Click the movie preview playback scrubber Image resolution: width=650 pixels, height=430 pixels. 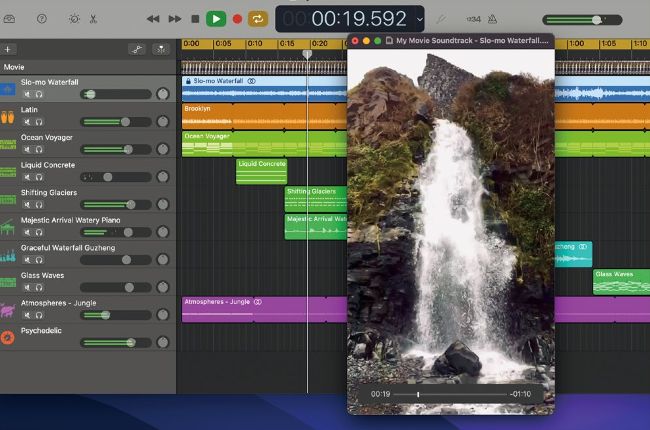(x=450, y=394)
